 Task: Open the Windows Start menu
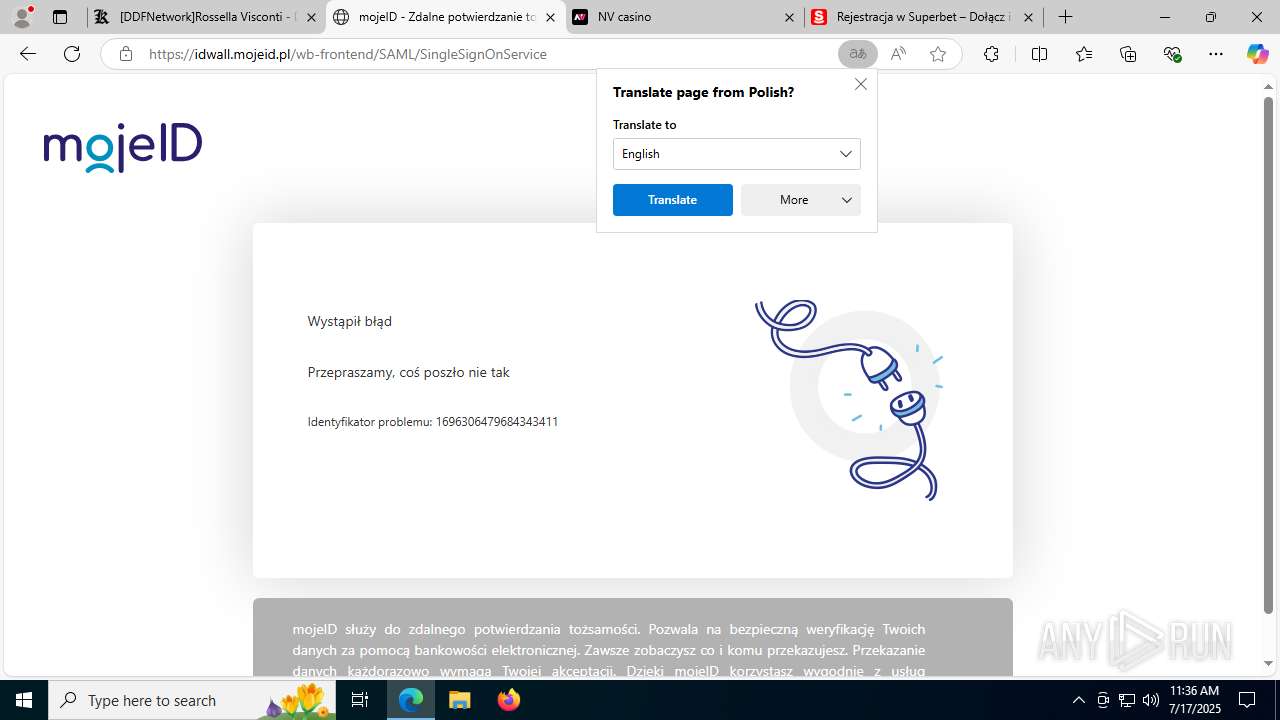pos(23,700)
